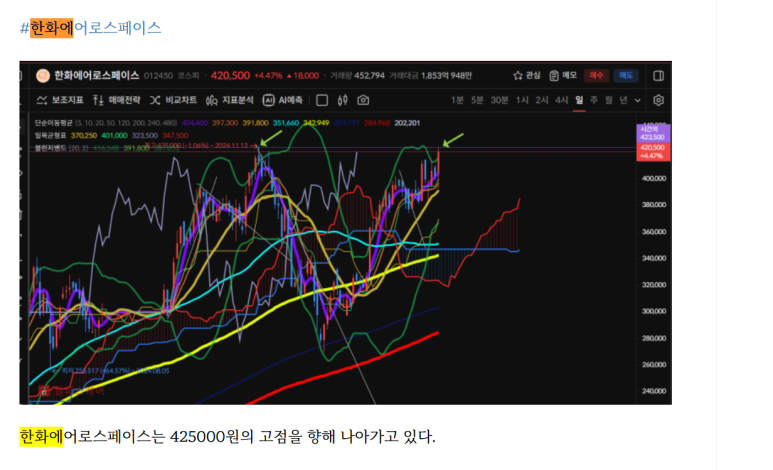Click the sentence about 425000원의 고점
The image size is (773, 470).
click(x=227, y=436)
